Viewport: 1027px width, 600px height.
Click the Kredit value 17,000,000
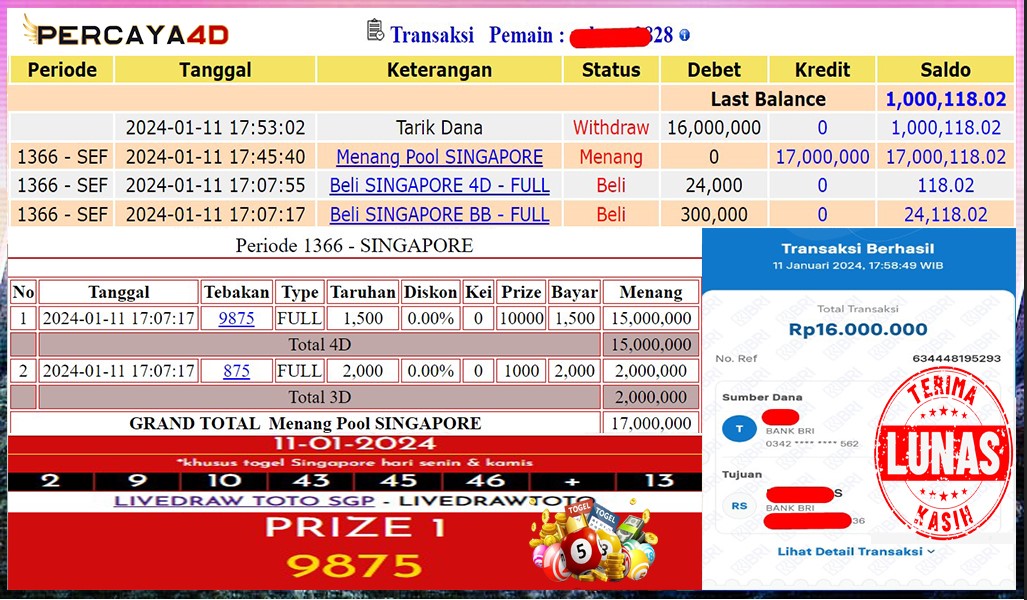822,157
